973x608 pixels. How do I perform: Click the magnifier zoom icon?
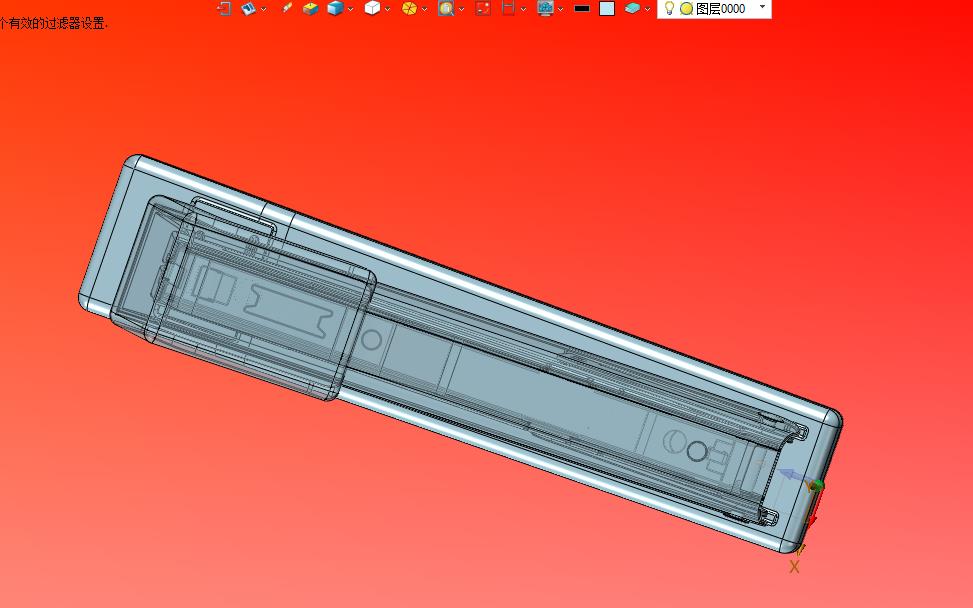point(446,8)
